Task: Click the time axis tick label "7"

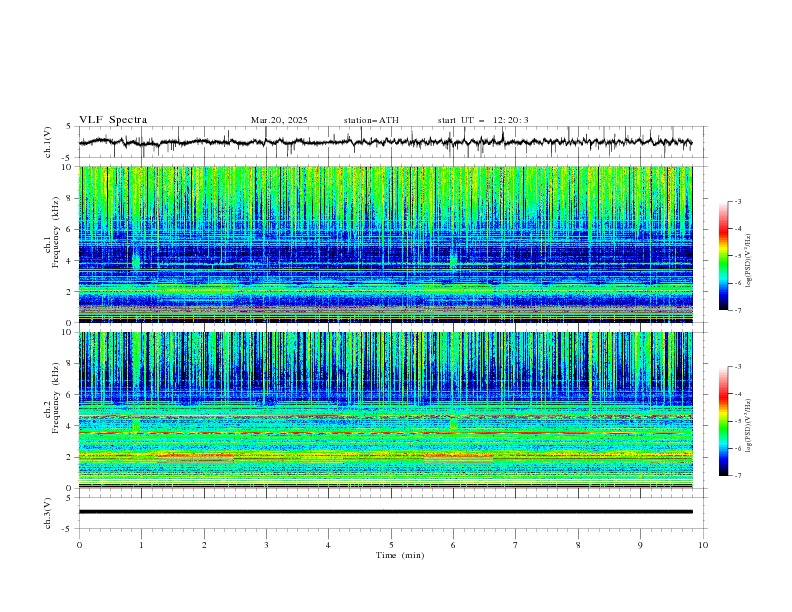Action: click(x=516, y=545)
